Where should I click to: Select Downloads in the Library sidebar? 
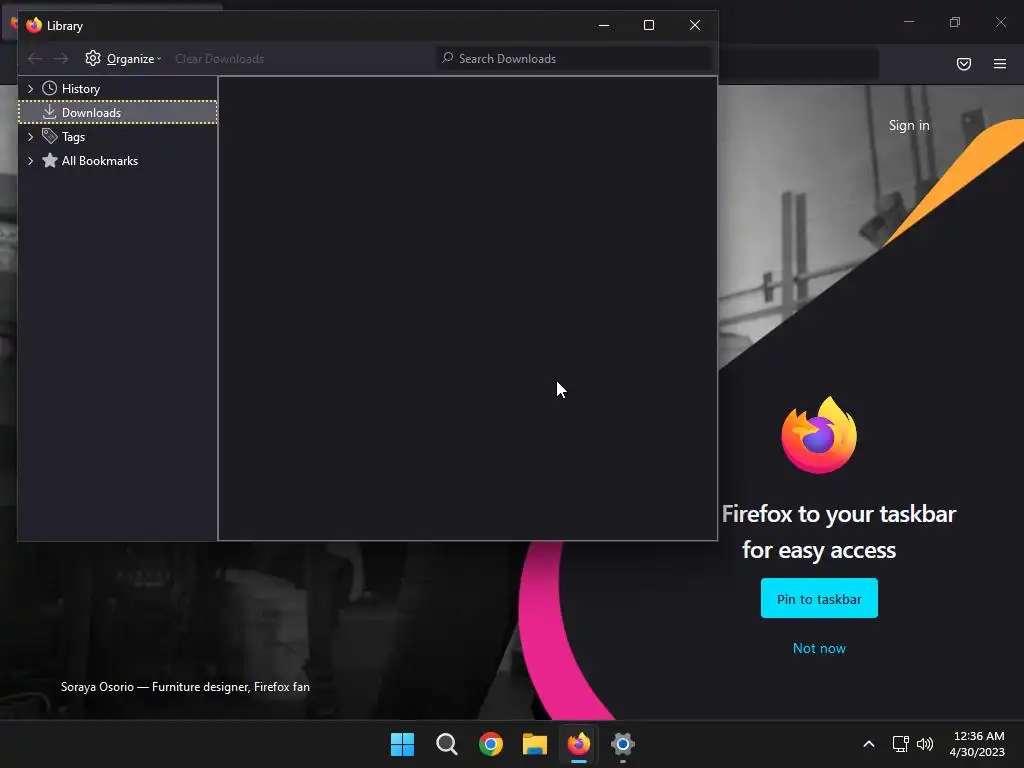pos(118,112)
